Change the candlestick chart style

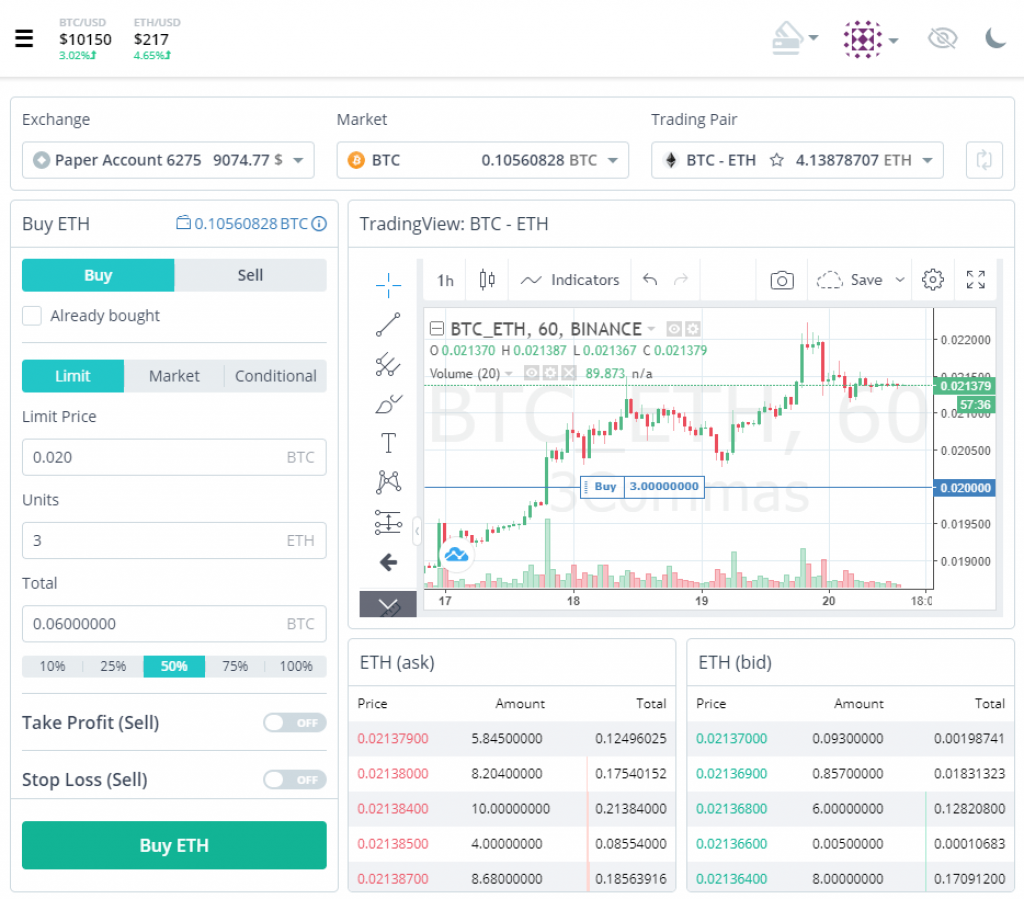point(487,280)
